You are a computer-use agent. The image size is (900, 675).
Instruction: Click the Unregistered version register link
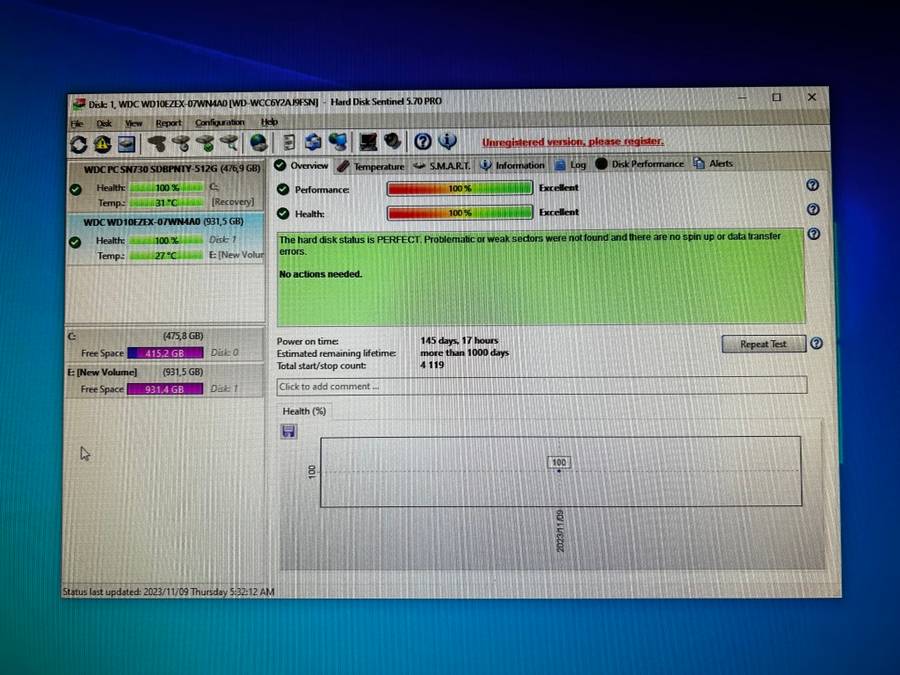pos(572,142)
